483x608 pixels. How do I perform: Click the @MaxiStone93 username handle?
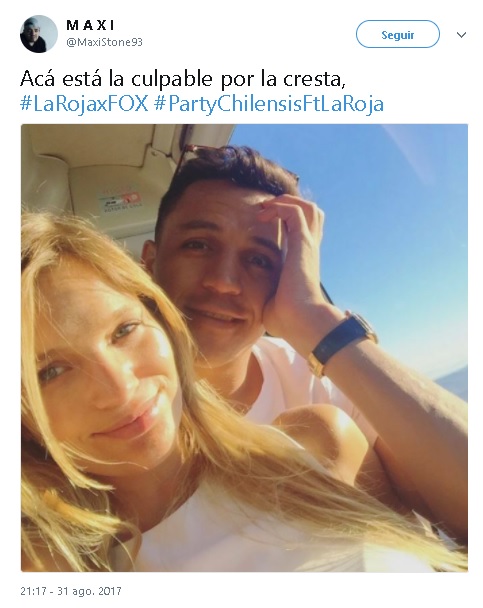(104, 42)
